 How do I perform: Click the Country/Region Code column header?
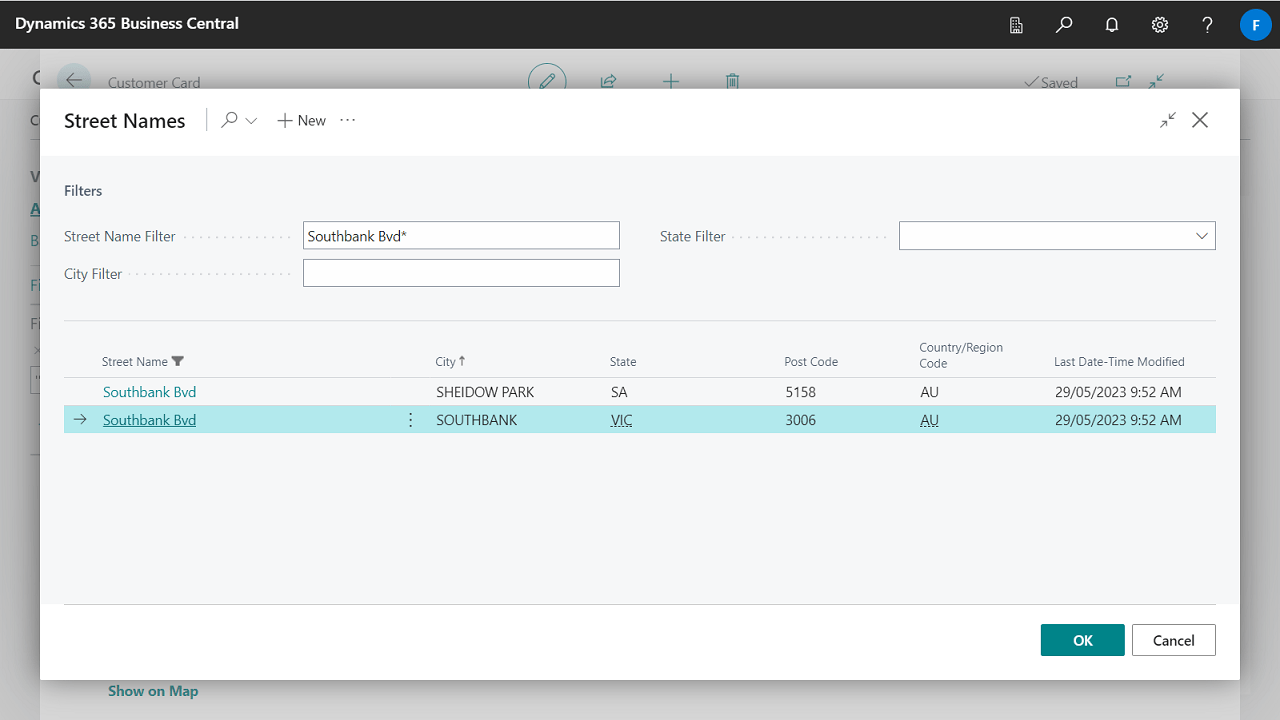961,355
